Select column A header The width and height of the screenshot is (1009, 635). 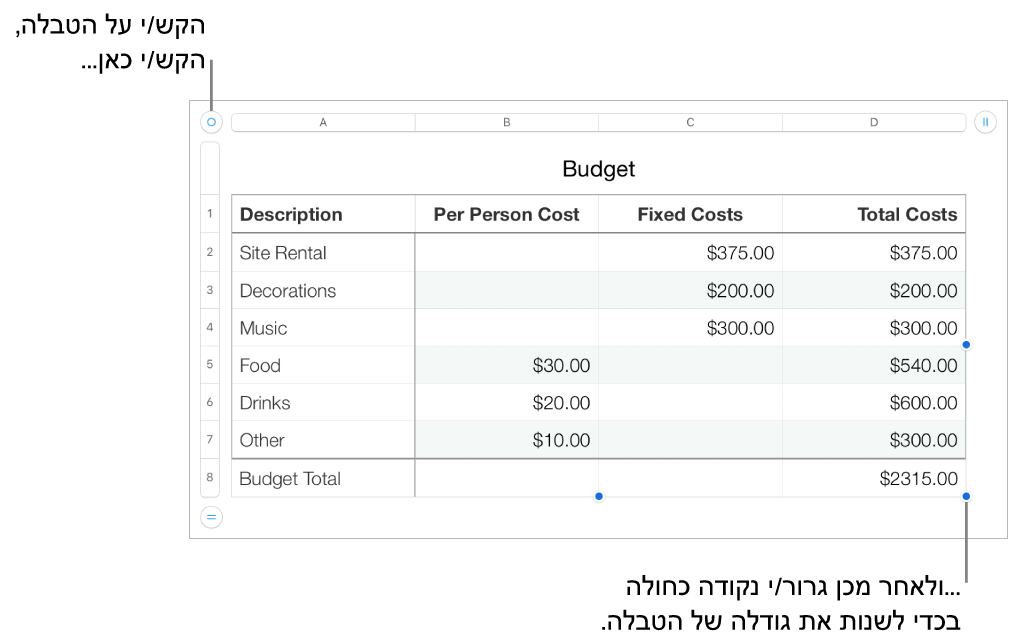point(323,122)
